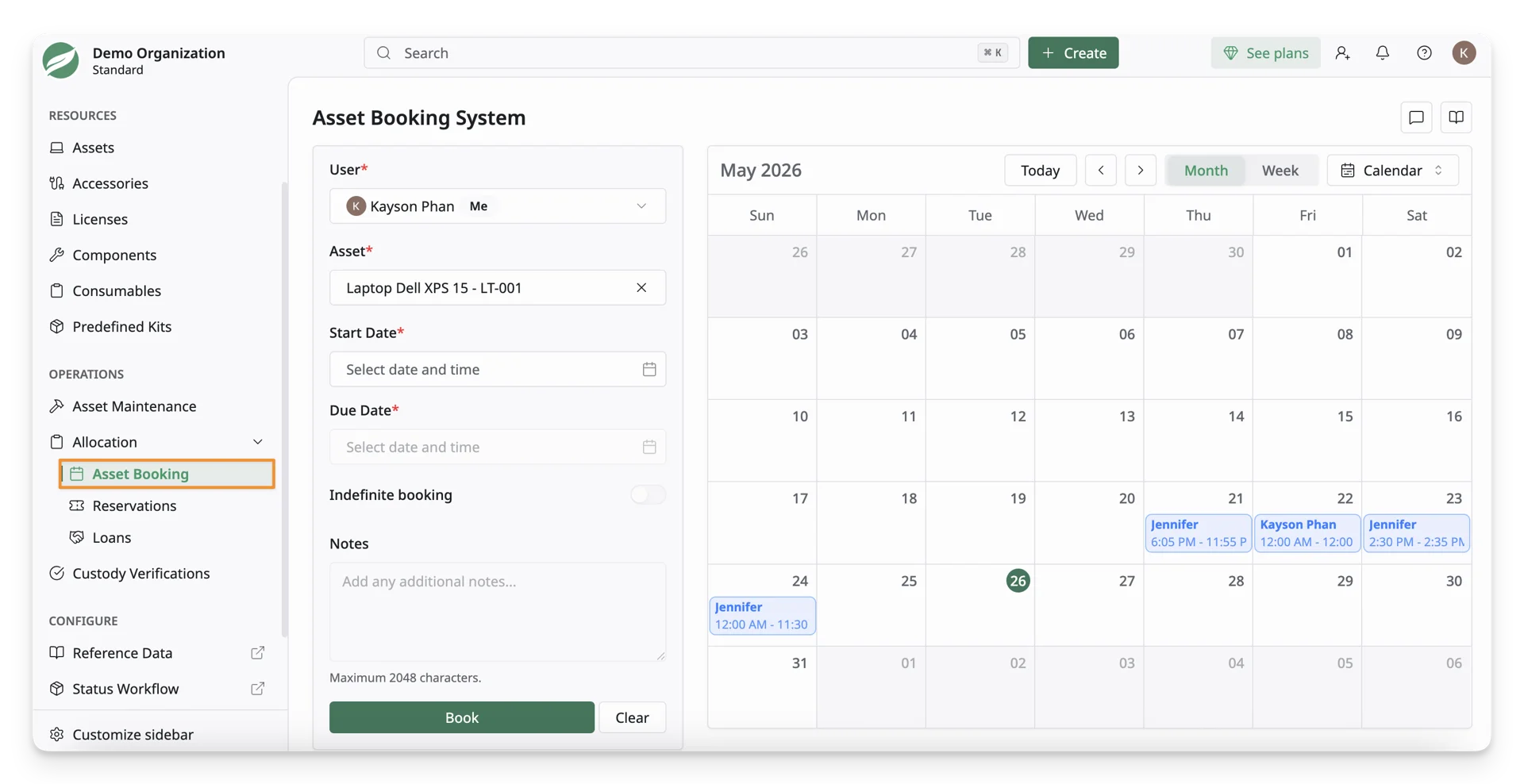Click See plans button
Image resolution: width=1524 pixels, height=784 pixels.
[x=1265, y=52]
